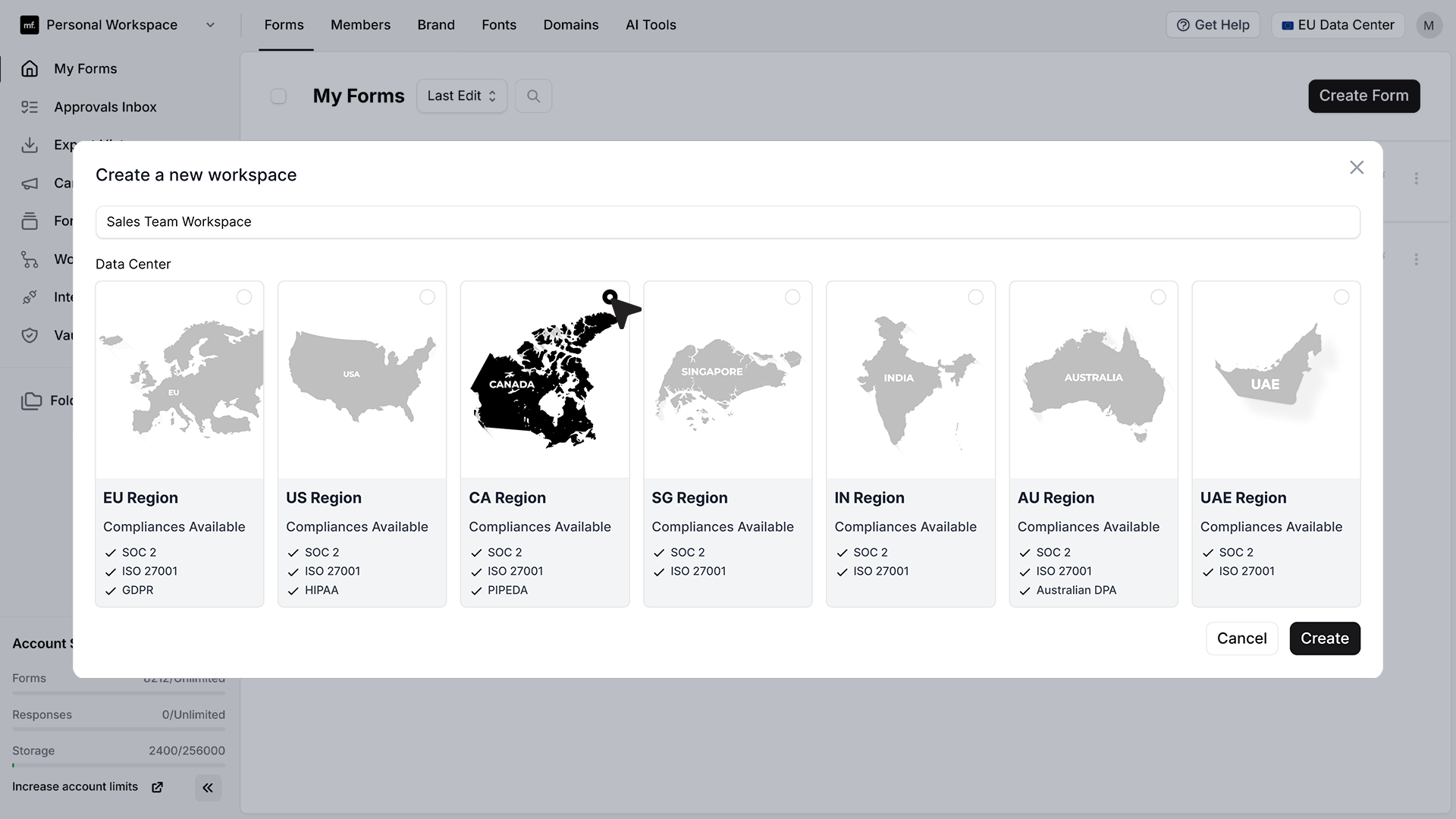The width and height of the screenshot is (1456, 819).
Task: Click the workspace name input field
Action: point(728,222)
